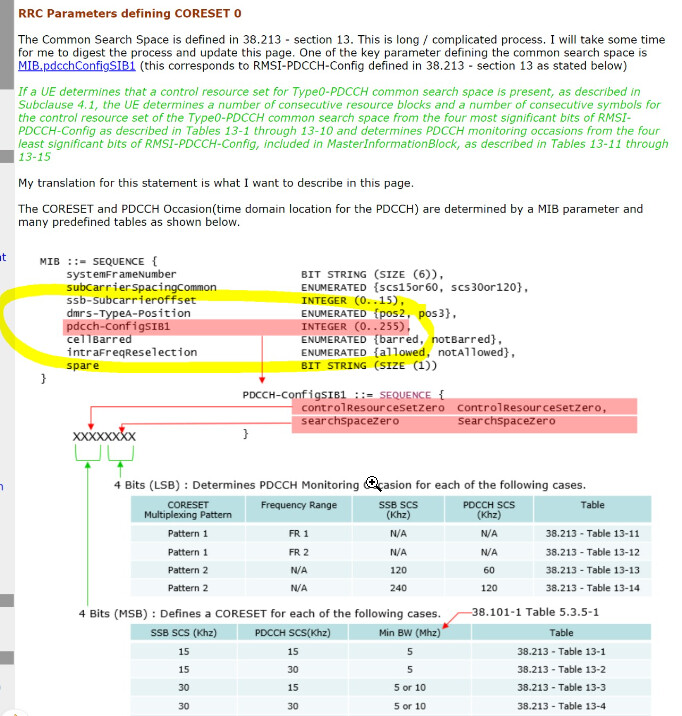Click the cell 38.213 - Table 13-4

[x=561, y=706]
